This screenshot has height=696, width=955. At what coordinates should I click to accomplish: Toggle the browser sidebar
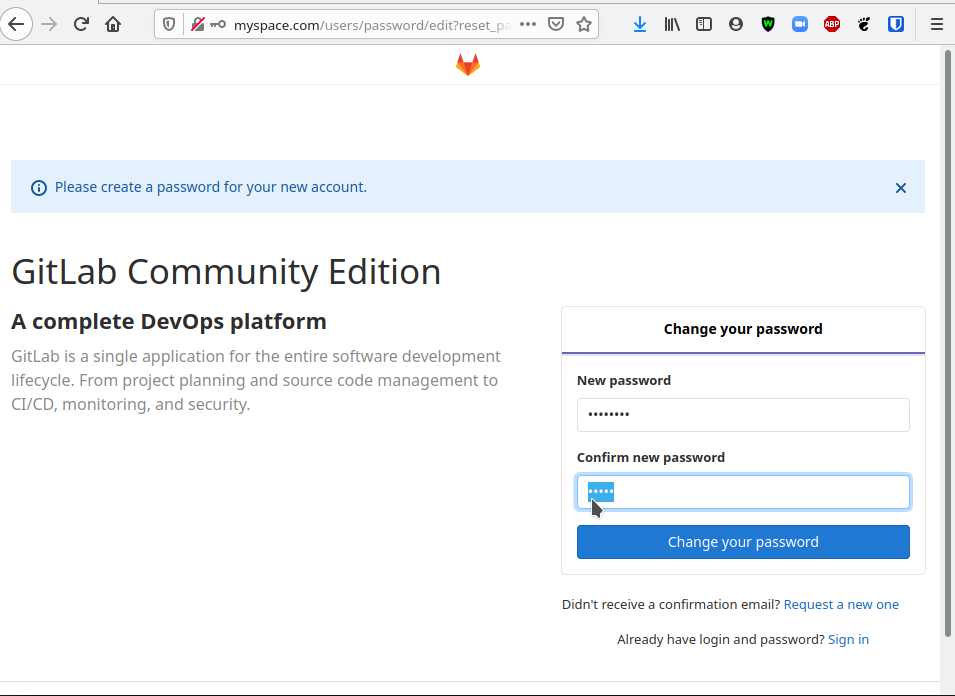(x=703, y=24)
